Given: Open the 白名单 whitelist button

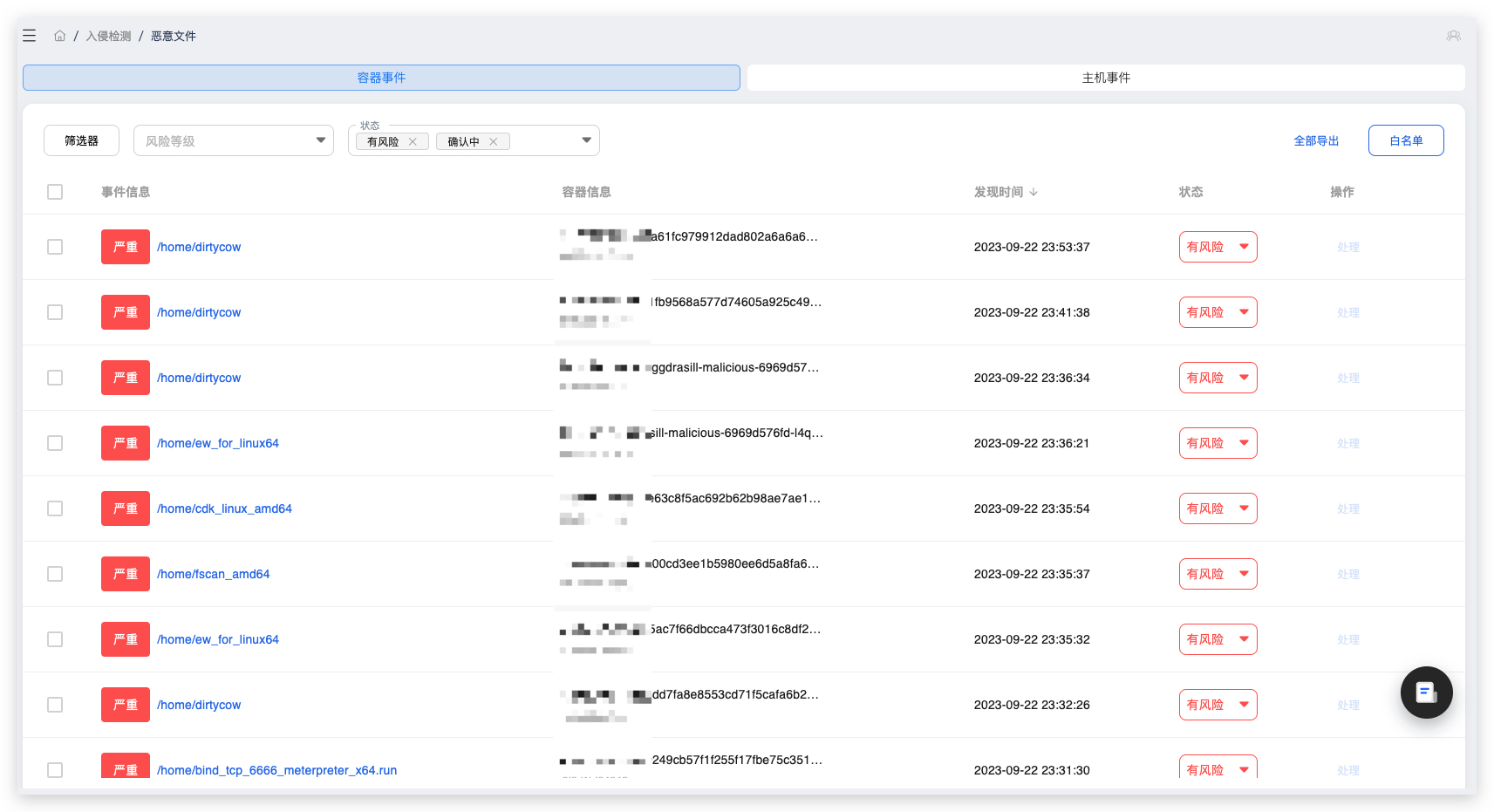Looking at the screenshot, I should click(x=1406, y=140).
